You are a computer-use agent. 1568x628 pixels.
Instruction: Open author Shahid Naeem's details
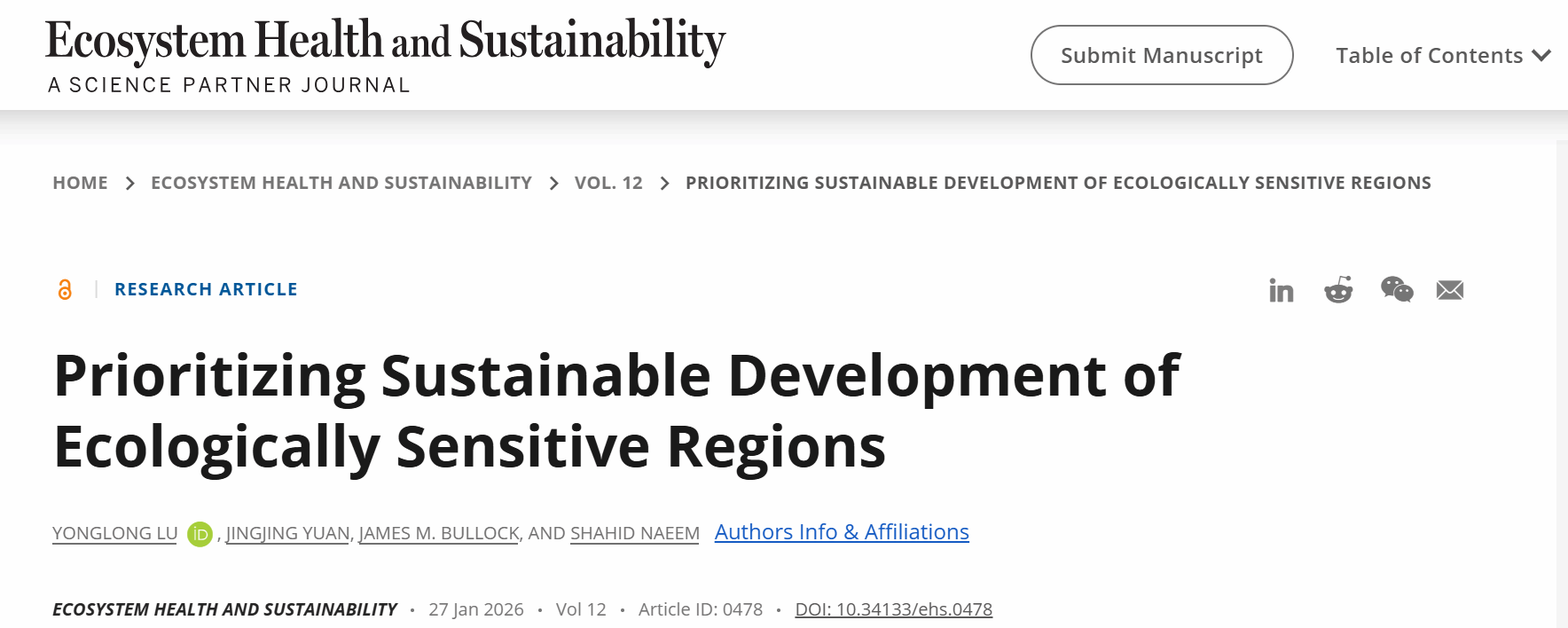click(x=634, y=533)
